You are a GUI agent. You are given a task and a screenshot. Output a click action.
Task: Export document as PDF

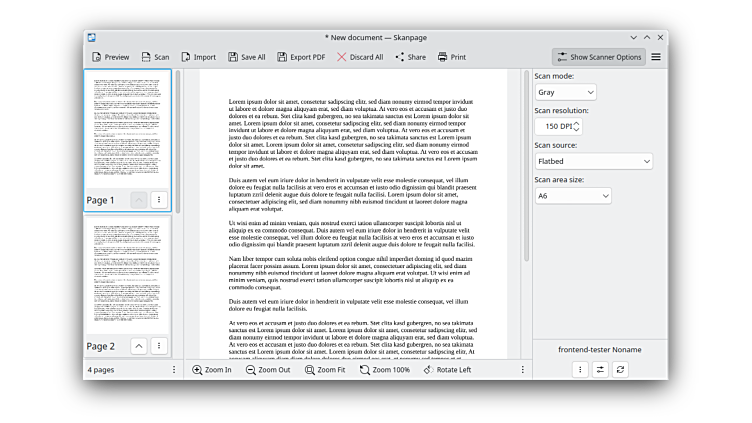pos(301,57)
